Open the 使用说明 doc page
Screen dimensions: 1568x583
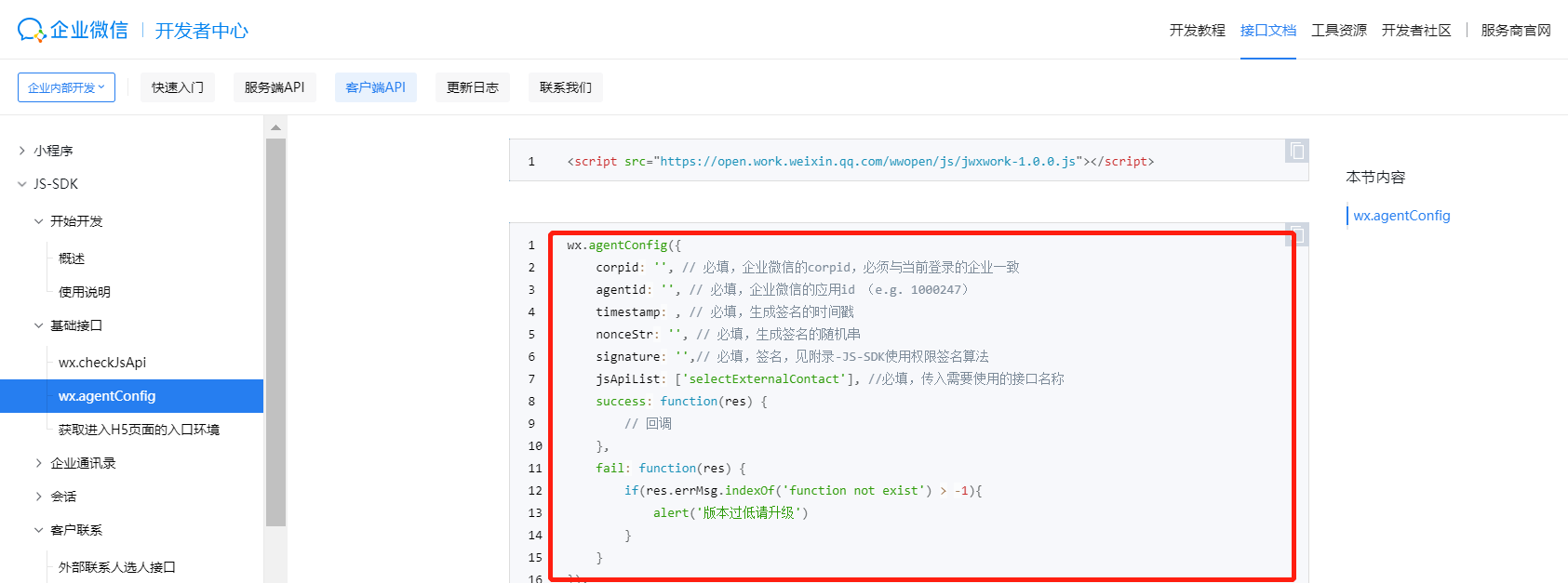(x=85, y=292)
